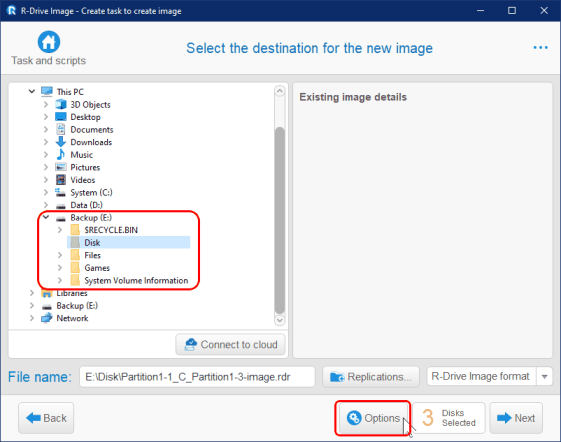Screen dimensions: 561x442
Task: Expand the System (C:) node
Action: click(x=45, y=193)
